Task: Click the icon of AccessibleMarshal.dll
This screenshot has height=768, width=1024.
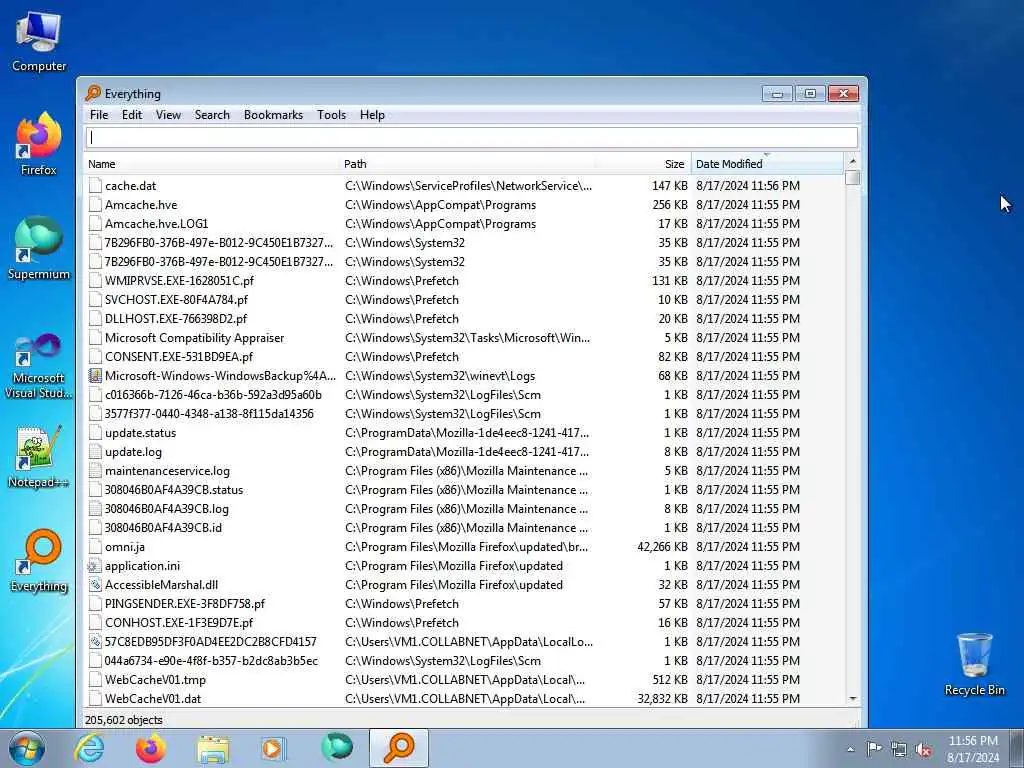Action: [95, 584]
